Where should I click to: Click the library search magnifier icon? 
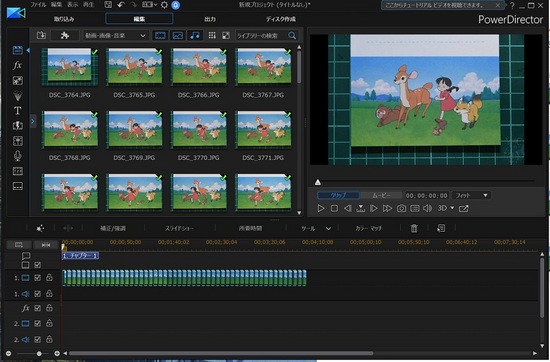[292, 35]
